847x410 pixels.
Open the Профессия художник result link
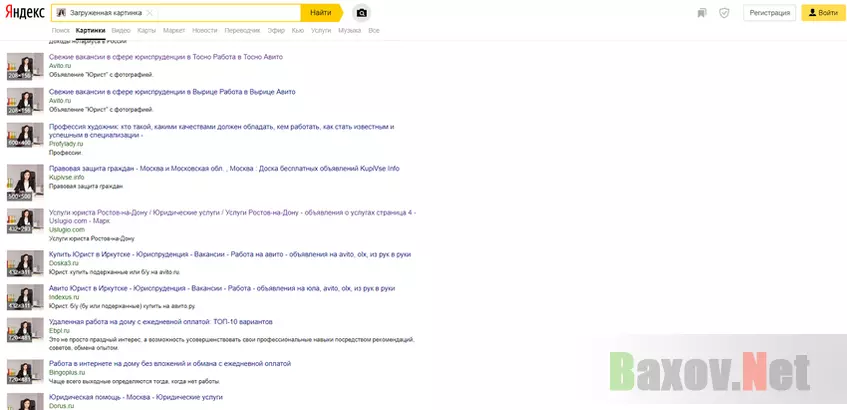pos(221,131)
